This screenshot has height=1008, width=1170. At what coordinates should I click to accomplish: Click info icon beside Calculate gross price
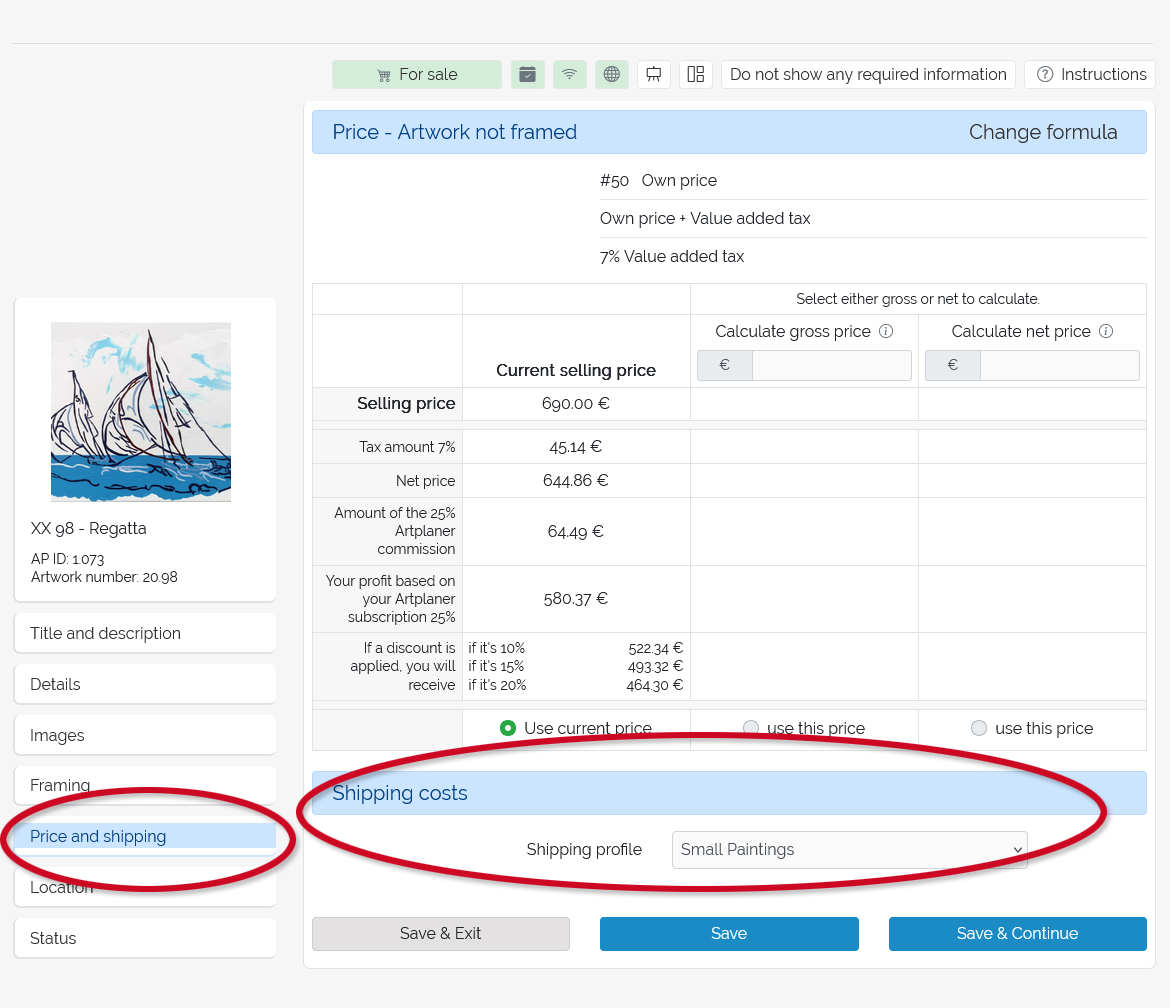[x=885, y=332]
